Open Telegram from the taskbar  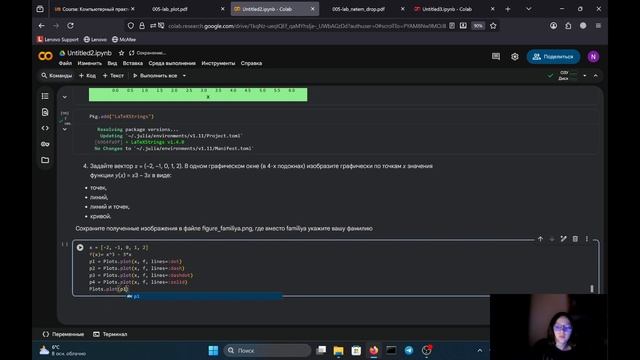click(409, 350)
